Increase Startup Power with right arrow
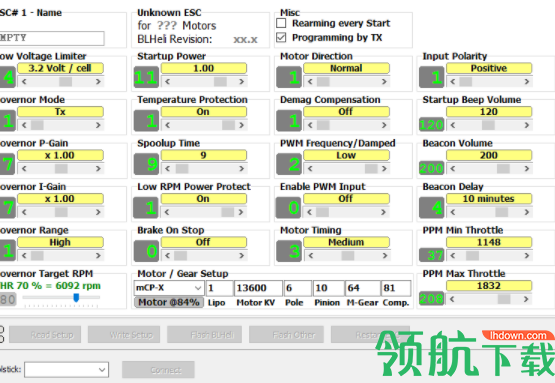The height and width of the screenshot is (383, 555). (241, 82)
